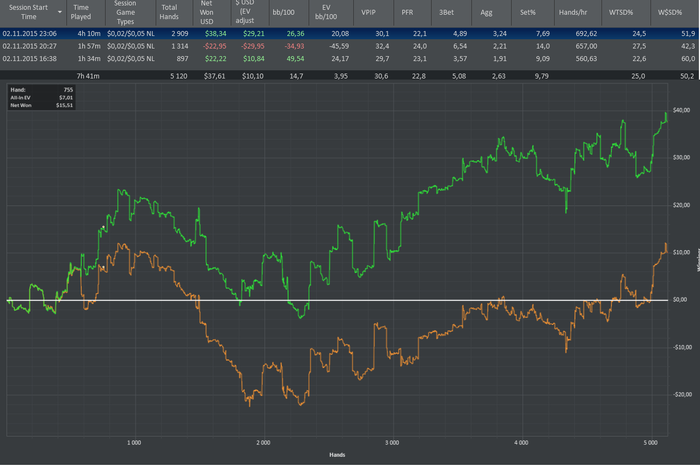The width and height of the screenshot is (700, 466).
Task: Click summary EV adjust $10,10
Action: tap(253, 76)
